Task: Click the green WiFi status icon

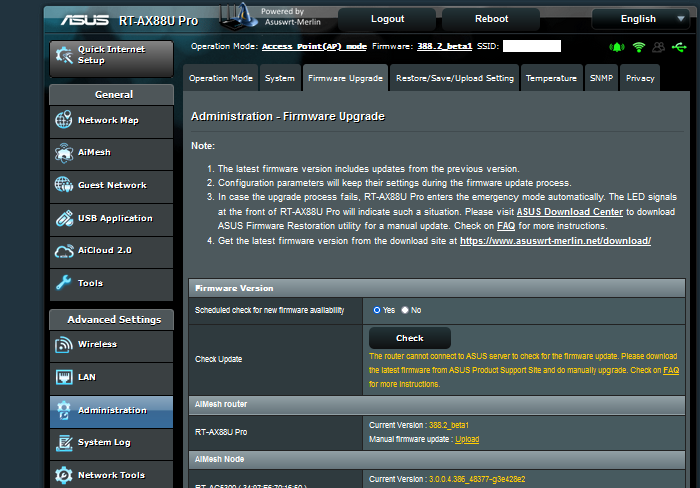Action: [639, 47]
